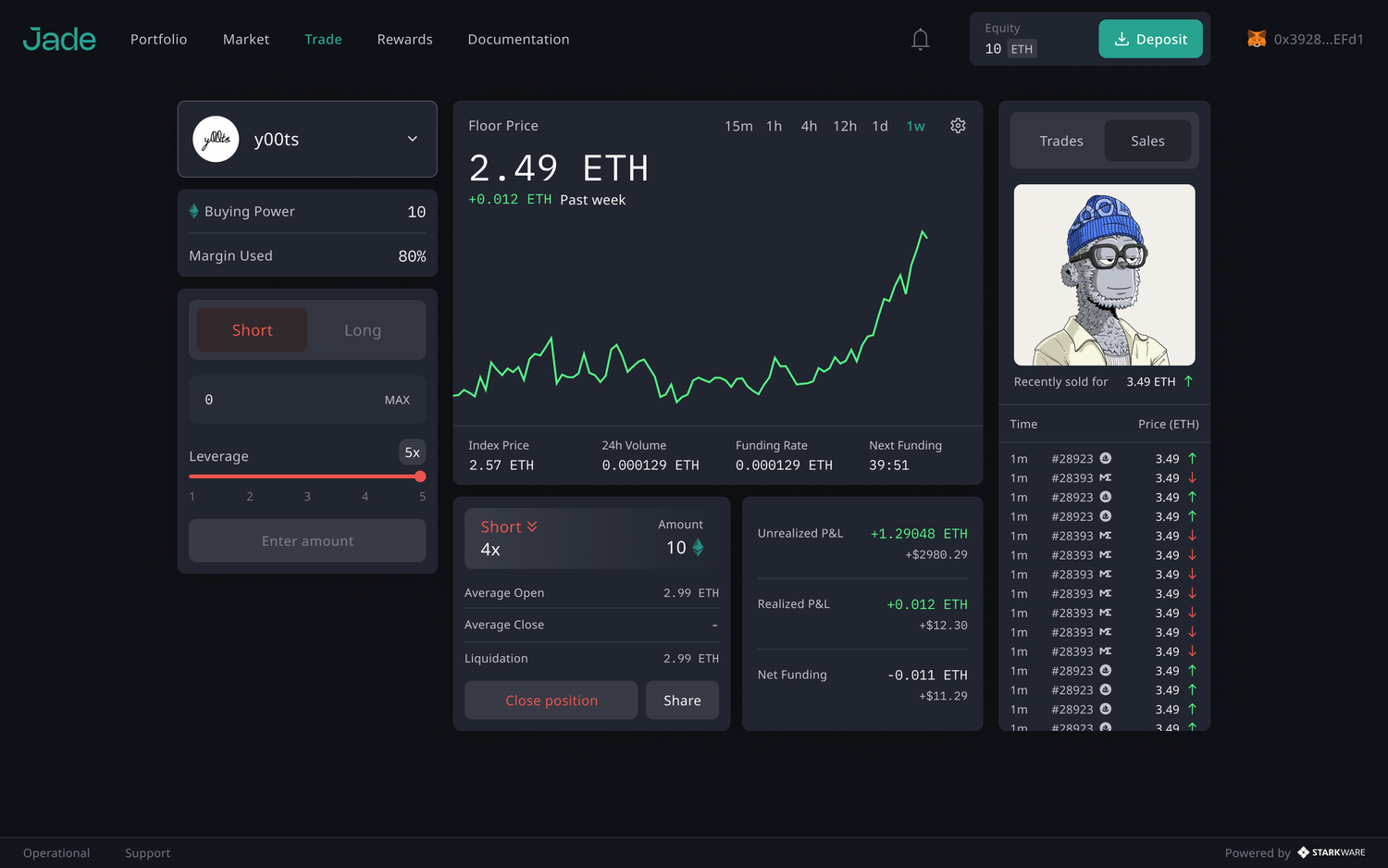
Task: Click the Buying Power ETH icon
Action: (x=193, y=211)
